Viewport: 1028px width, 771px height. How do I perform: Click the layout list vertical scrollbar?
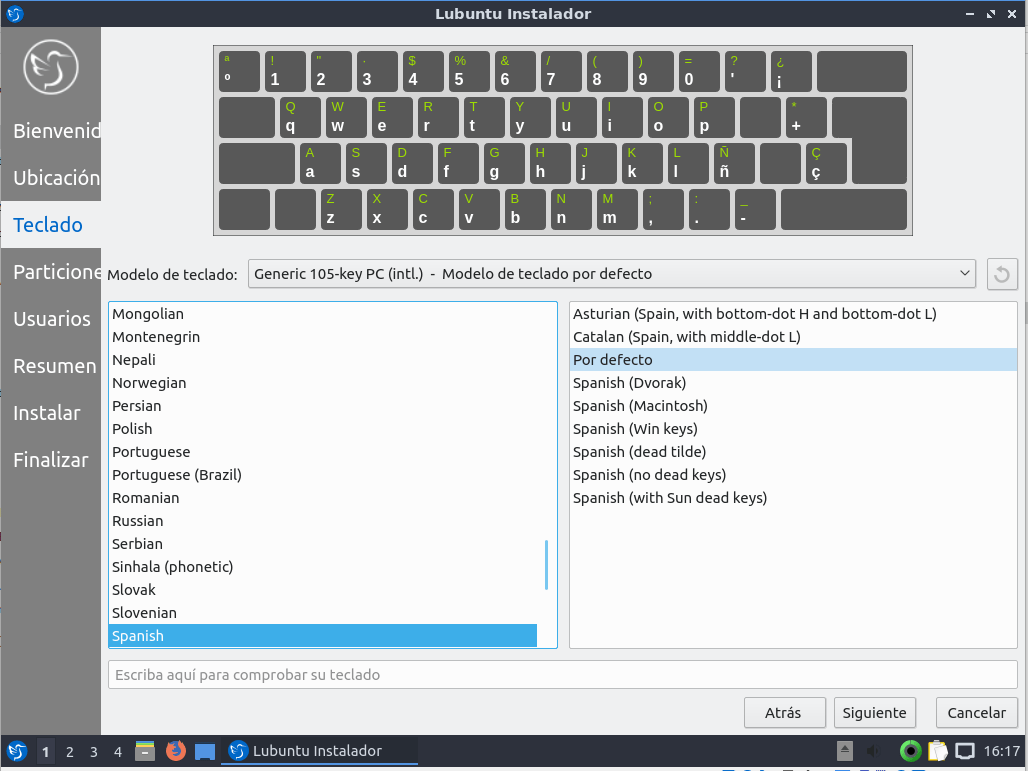(547, 565)
